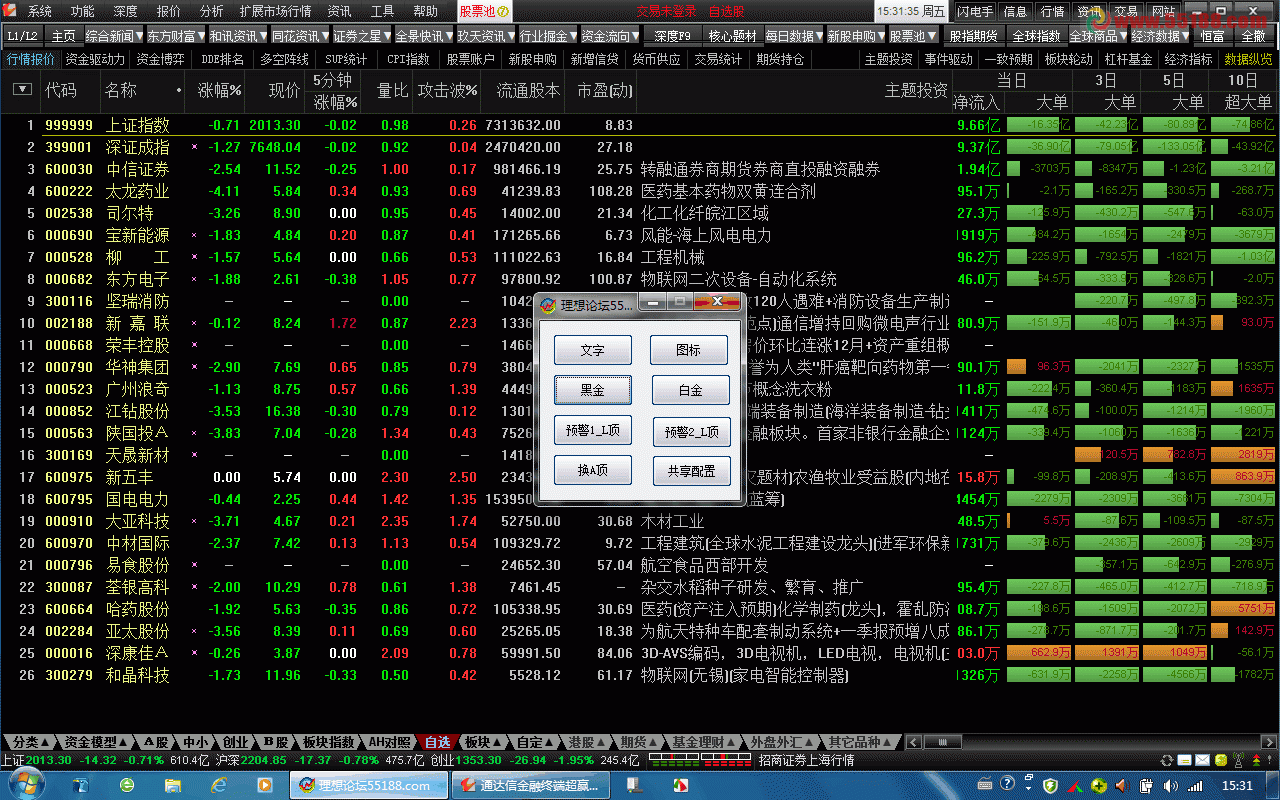Image resolution: width=1280 pixels, height=800 pixels.
Task: Click the antenna signal status bar icon
Action: (1238, 760)
